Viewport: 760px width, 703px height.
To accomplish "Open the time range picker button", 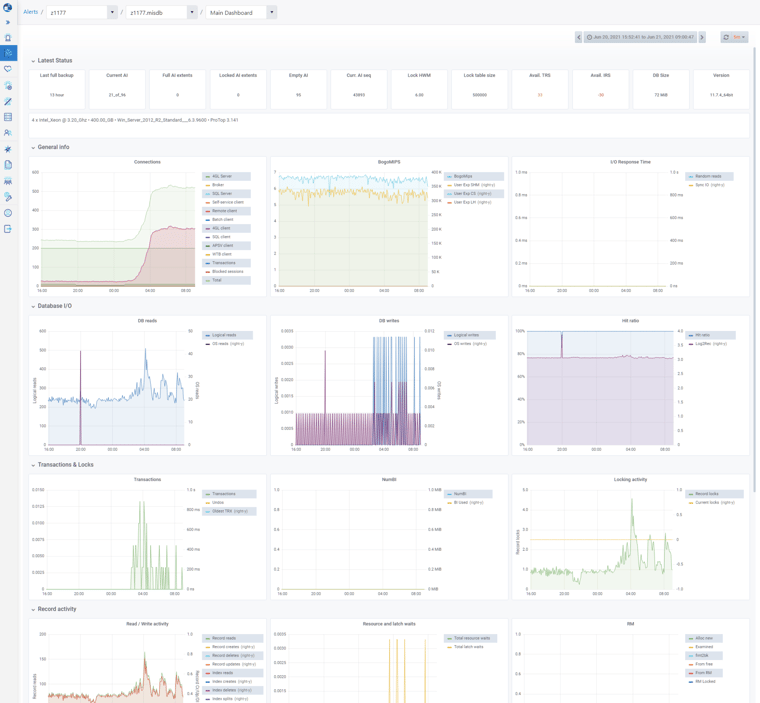I will click(x=640, y=37).
